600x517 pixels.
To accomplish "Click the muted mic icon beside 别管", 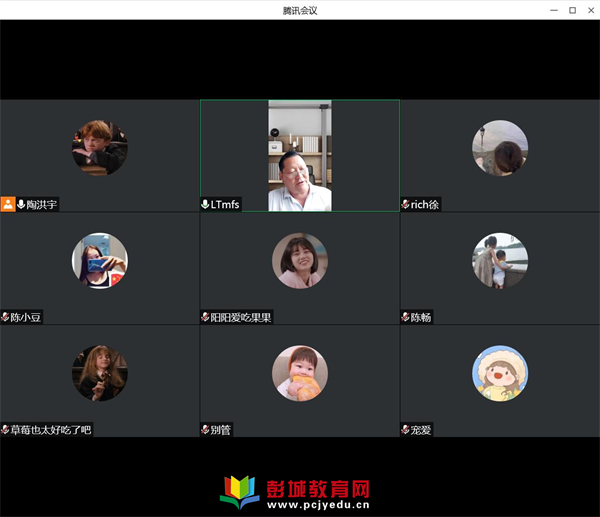I will click(205, 429).
